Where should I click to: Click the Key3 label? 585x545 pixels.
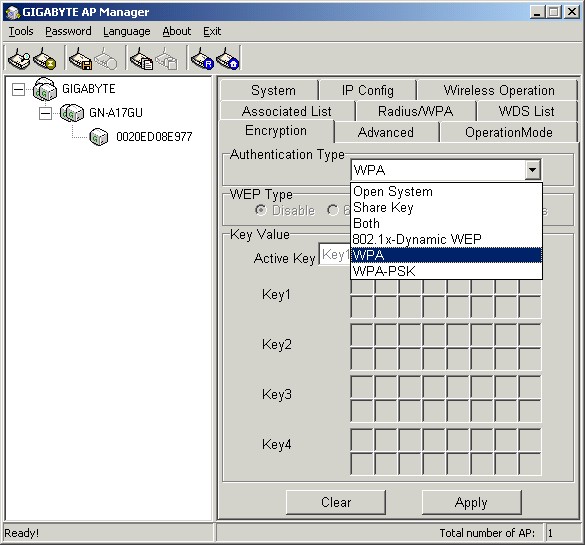(276, 394)
